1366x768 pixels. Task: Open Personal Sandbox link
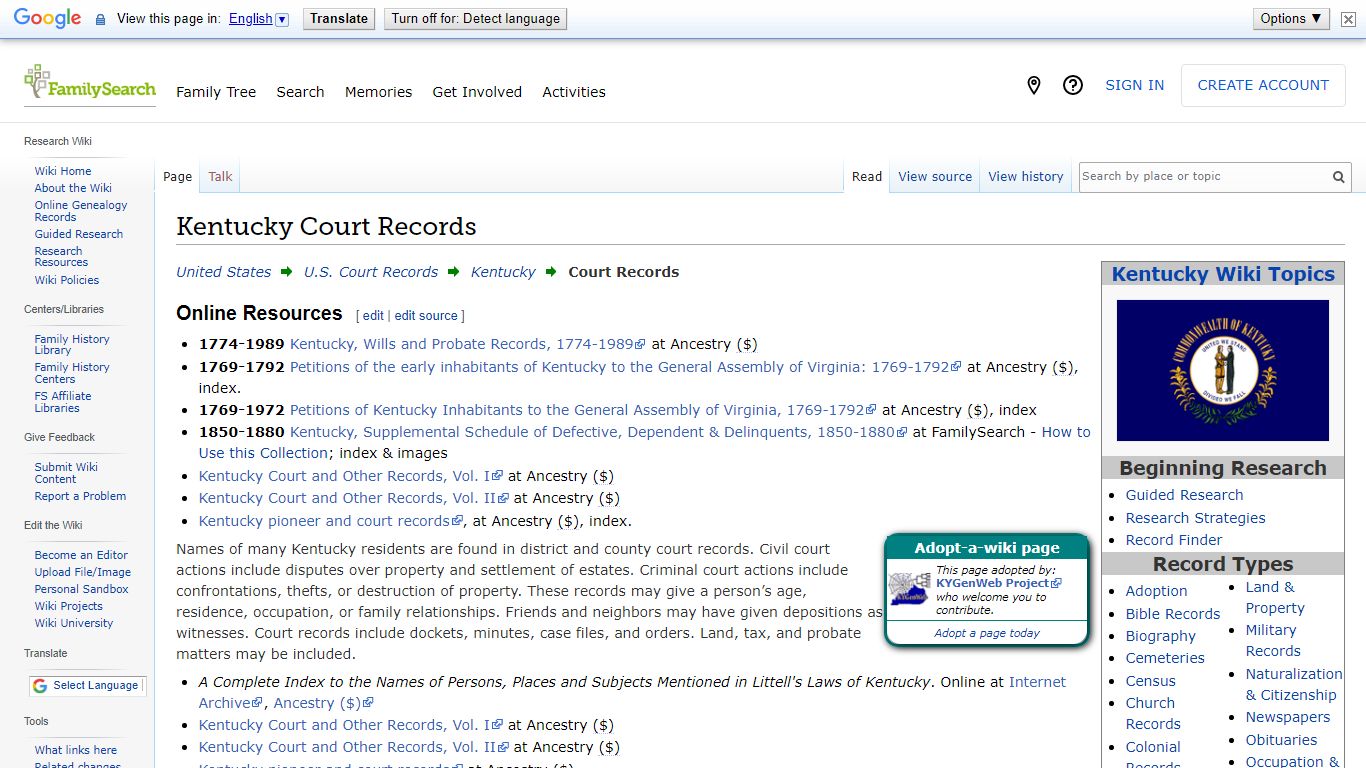tap(82, 589)
